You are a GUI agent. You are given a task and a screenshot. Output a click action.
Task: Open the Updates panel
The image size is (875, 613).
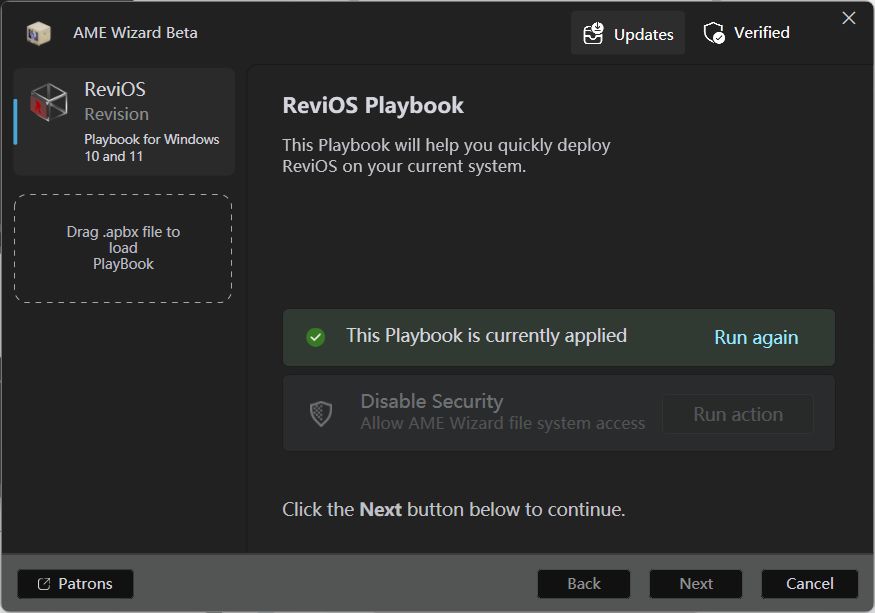click(628, 33)
